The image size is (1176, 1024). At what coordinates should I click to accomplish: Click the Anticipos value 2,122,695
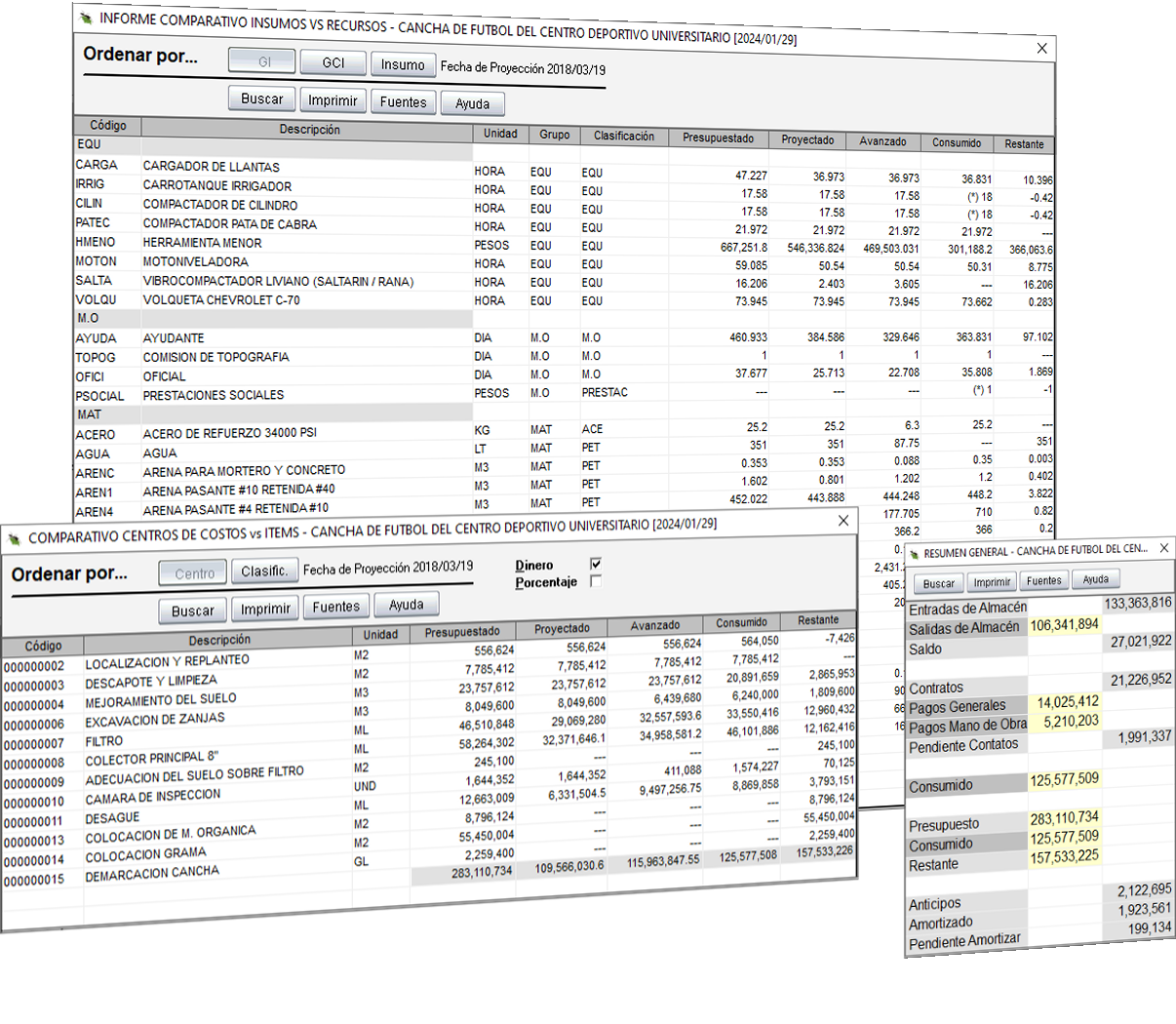point(1145,889)
